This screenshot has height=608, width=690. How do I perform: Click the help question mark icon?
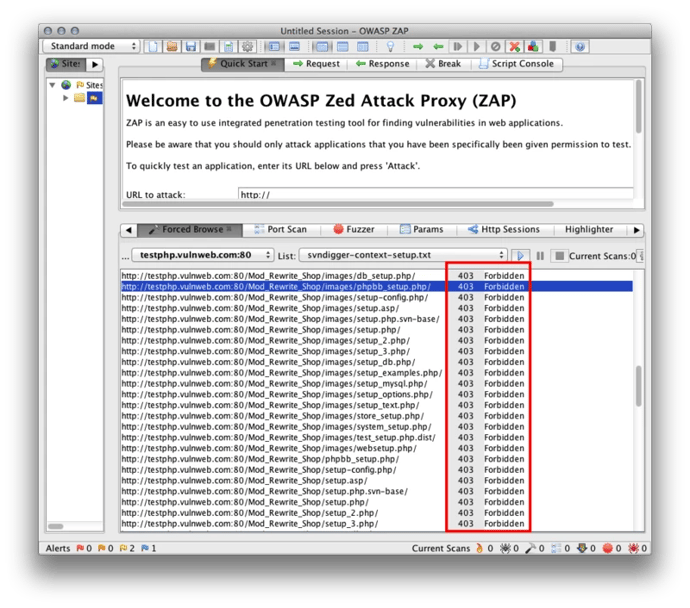(x=580, y=46)
